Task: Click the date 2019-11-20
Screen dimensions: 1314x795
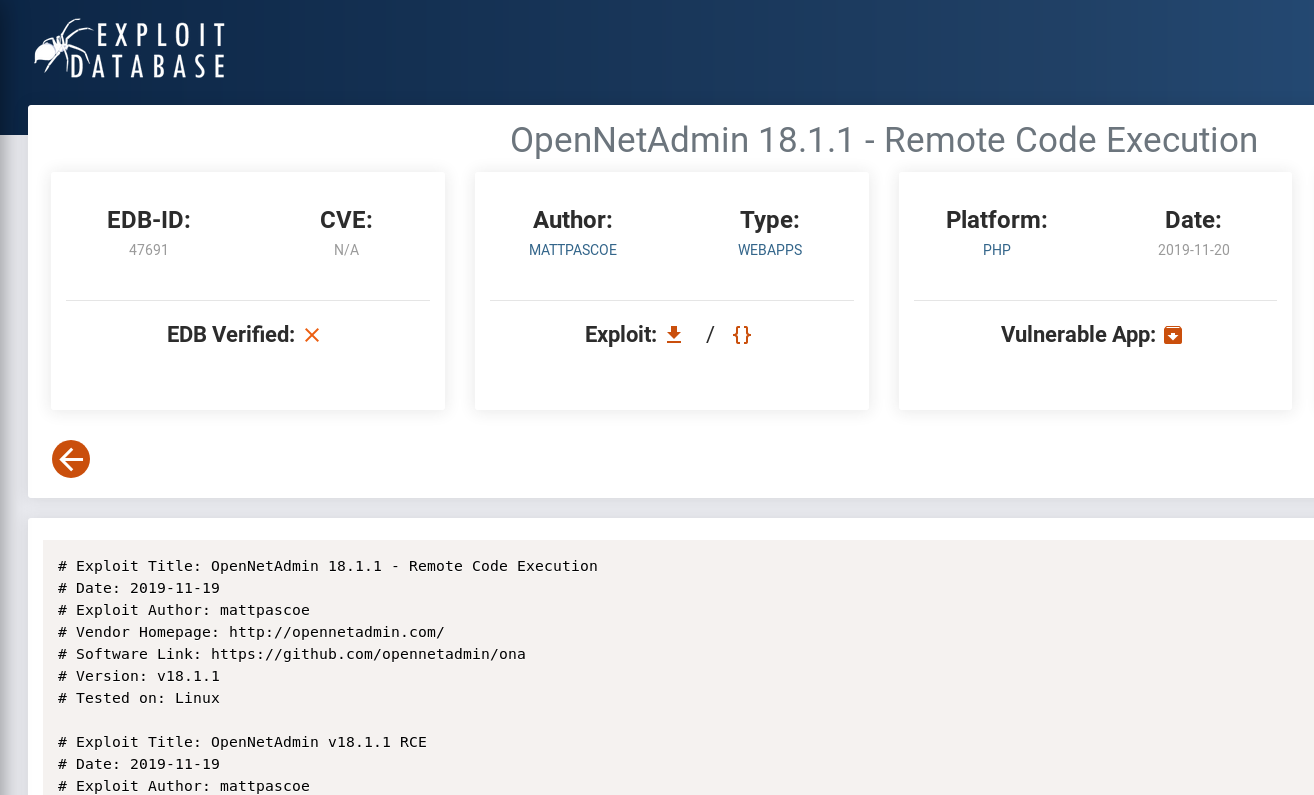Action: click(1194, 250)
